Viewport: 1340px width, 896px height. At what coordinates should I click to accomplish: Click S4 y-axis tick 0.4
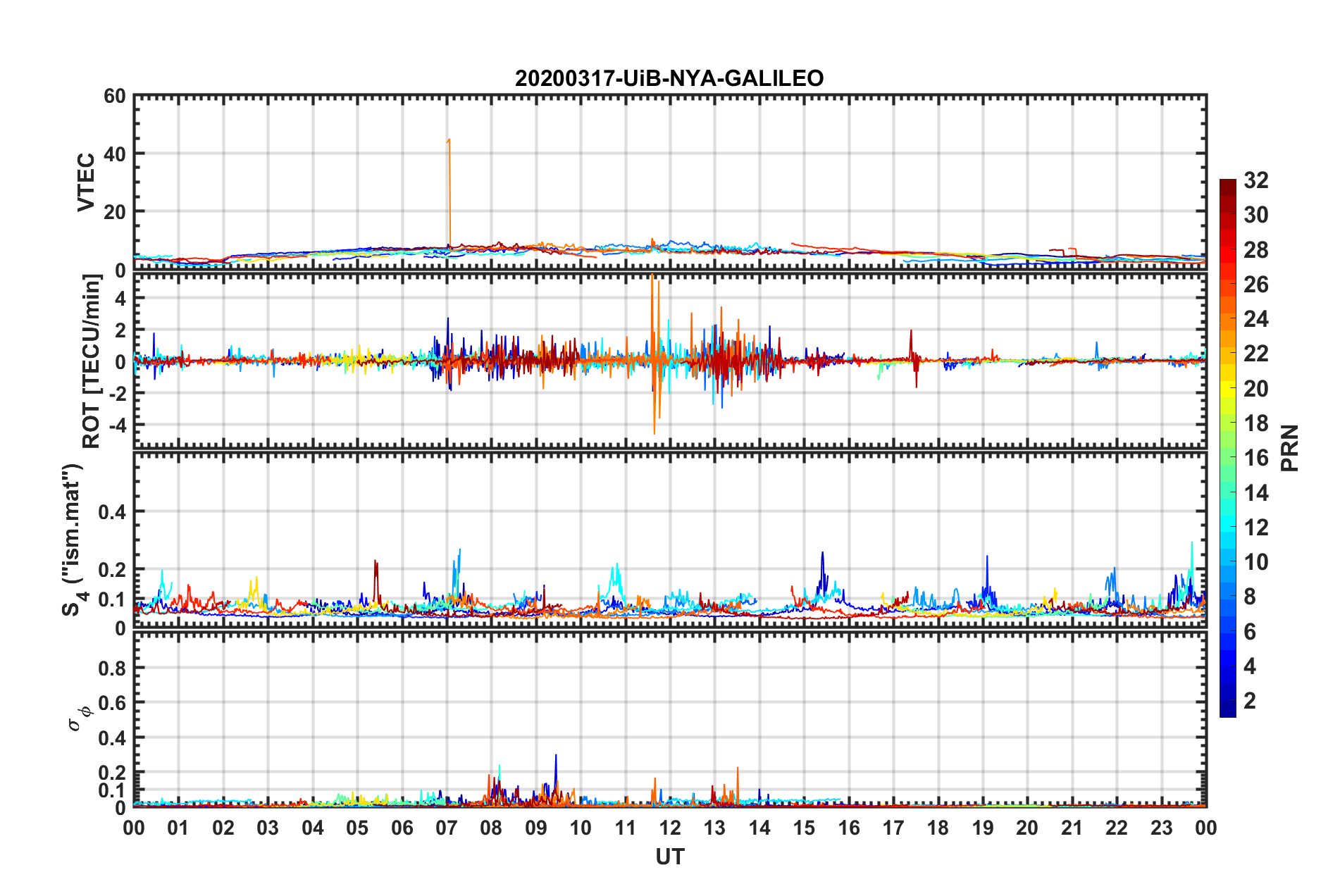coord(112,512)
